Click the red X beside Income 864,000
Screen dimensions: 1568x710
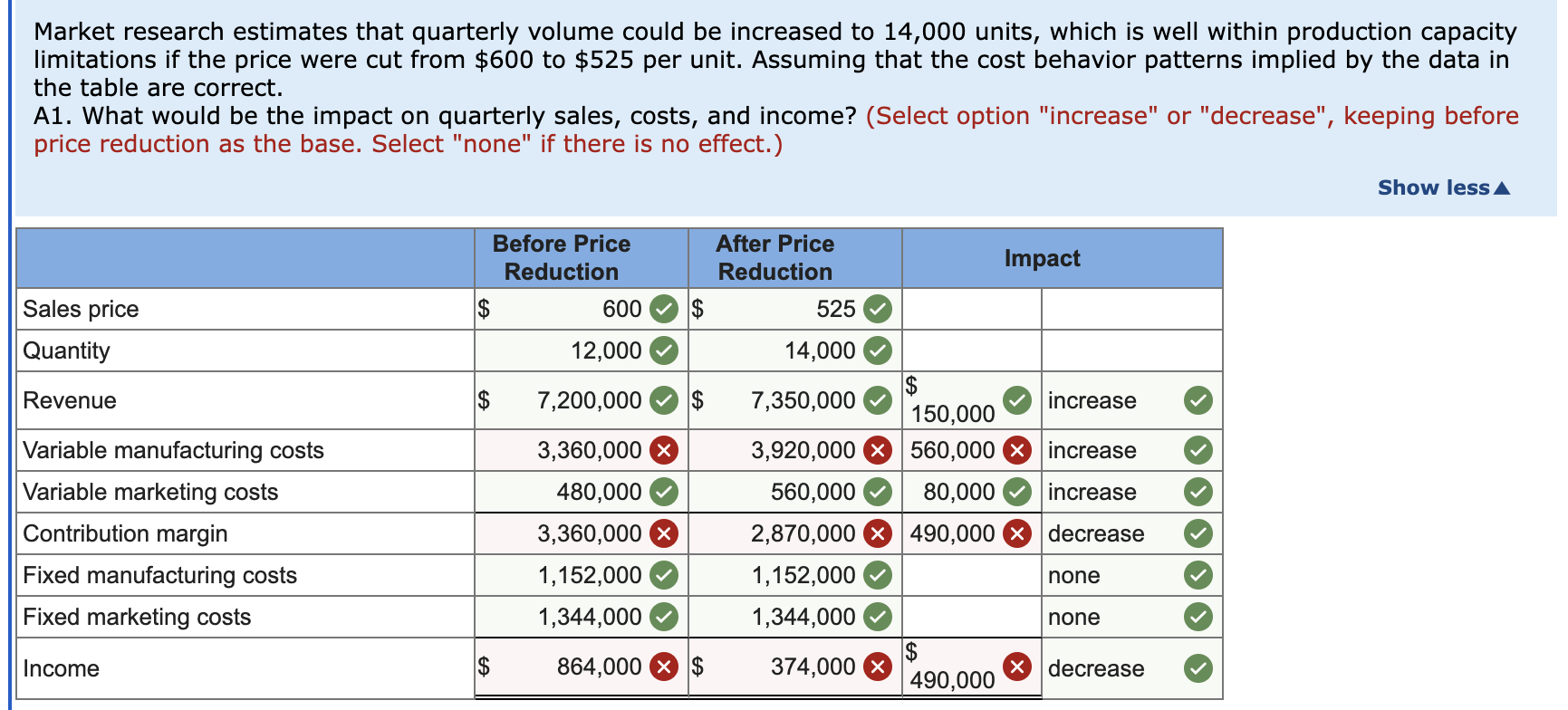[664, 667]
